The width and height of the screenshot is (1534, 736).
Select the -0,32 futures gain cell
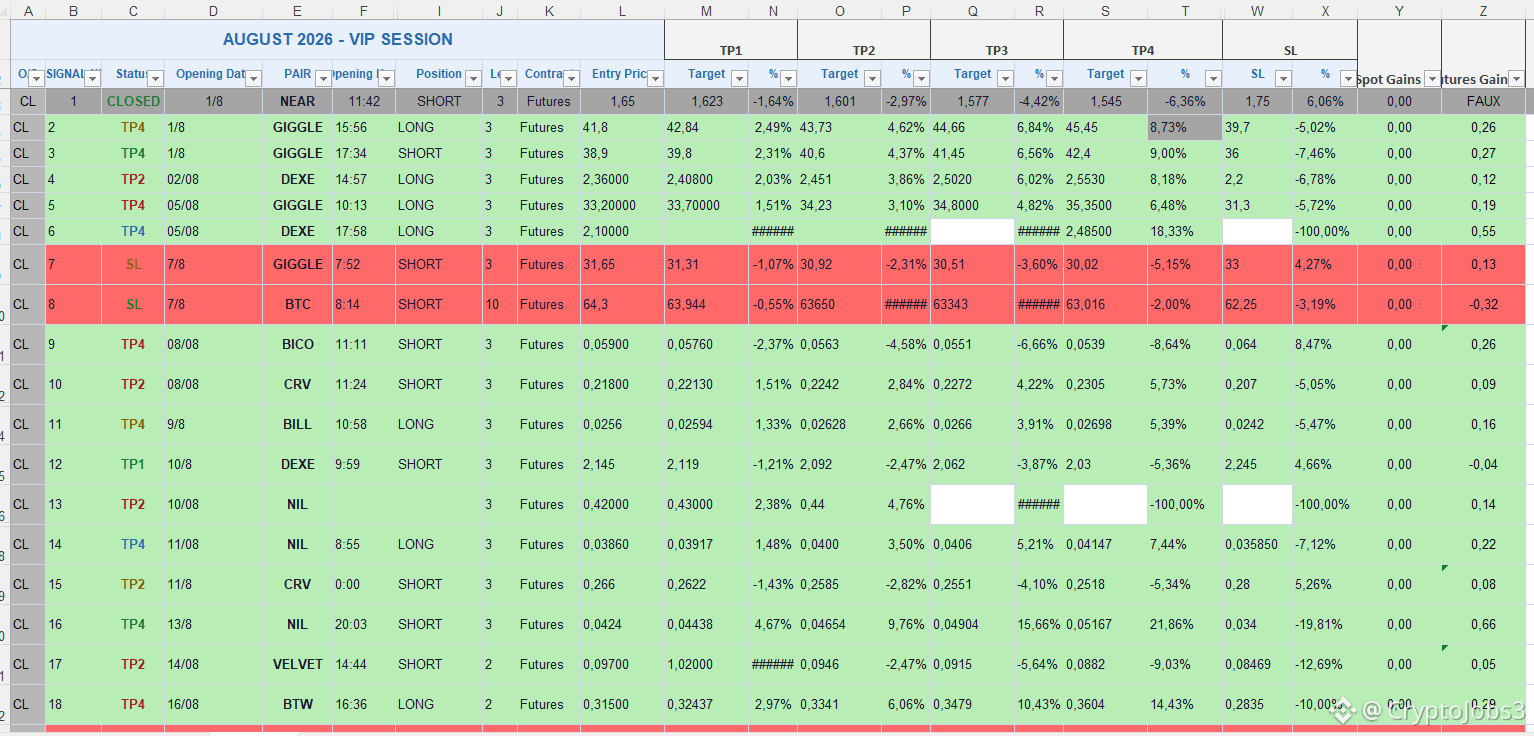click(x=1484, y=304)
